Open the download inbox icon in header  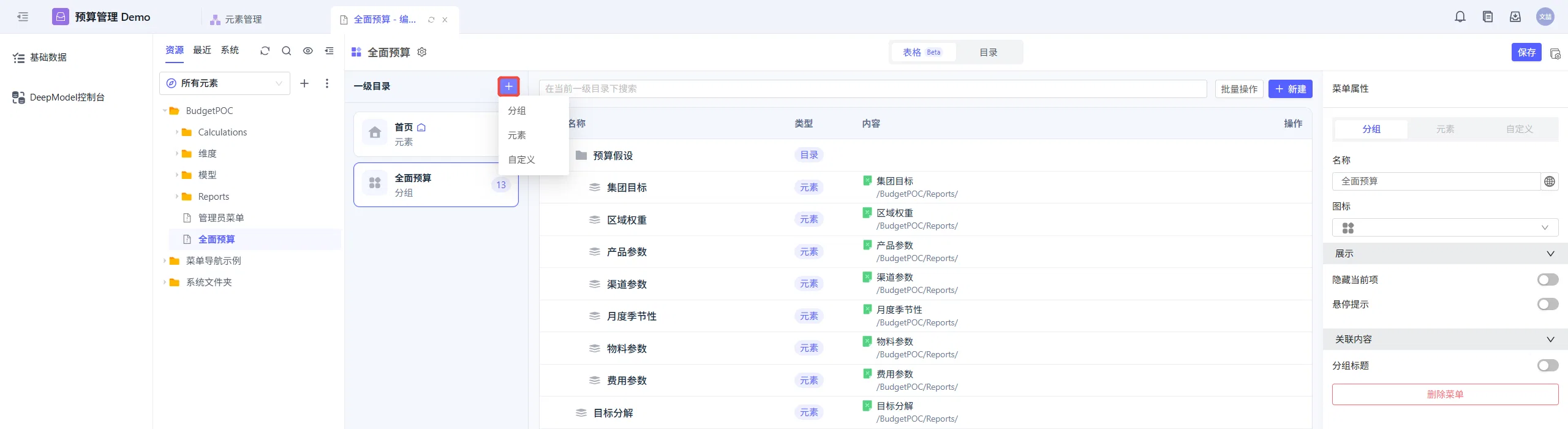click(1515, 17)
